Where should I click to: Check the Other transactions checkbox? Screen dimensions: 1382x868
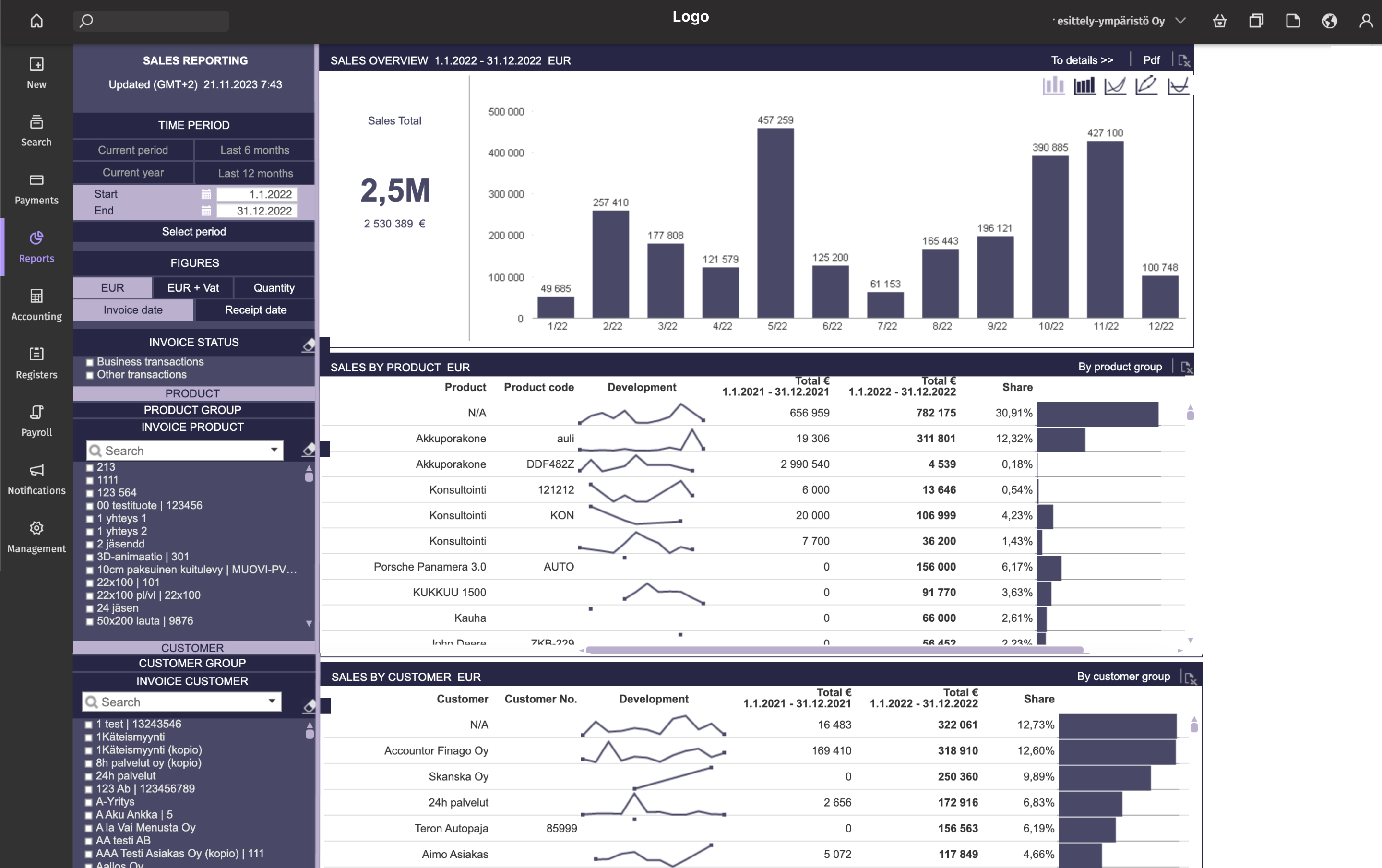point(90,375)
